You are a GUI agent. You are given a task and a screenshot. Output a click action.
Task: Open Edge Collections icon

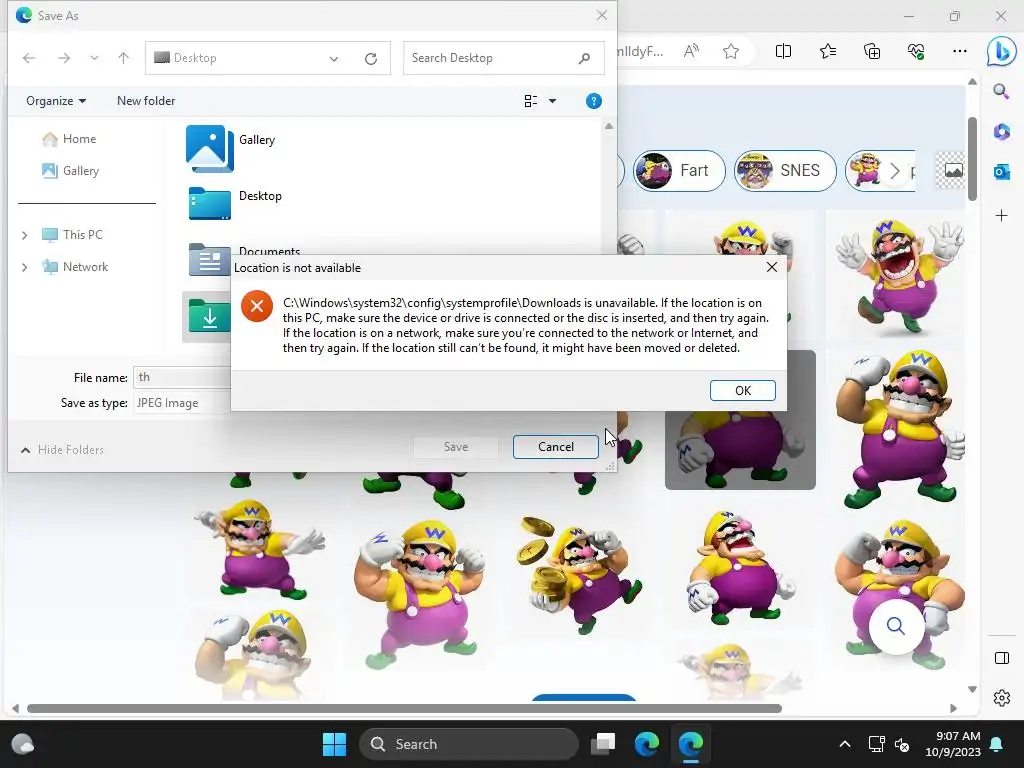[872, 51]
